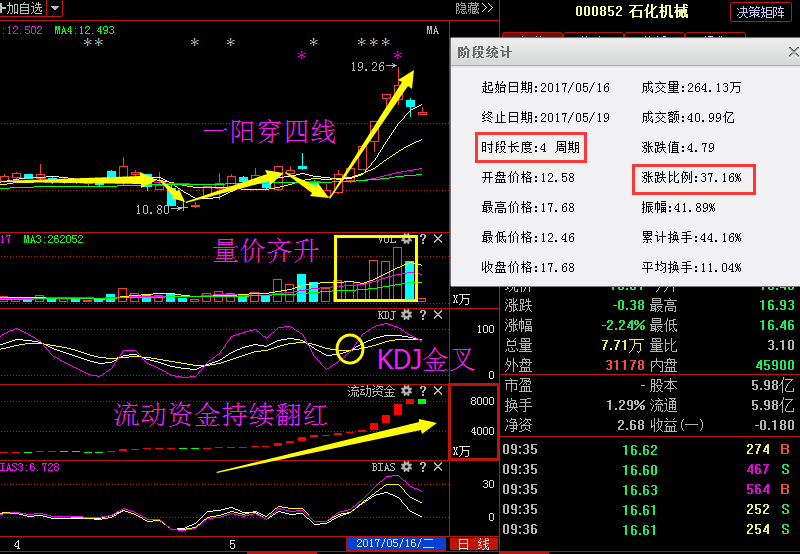Click the 终止日期:2017/05/19 field
The width and height of the screenshot is (800, 554).
[545, 118]
